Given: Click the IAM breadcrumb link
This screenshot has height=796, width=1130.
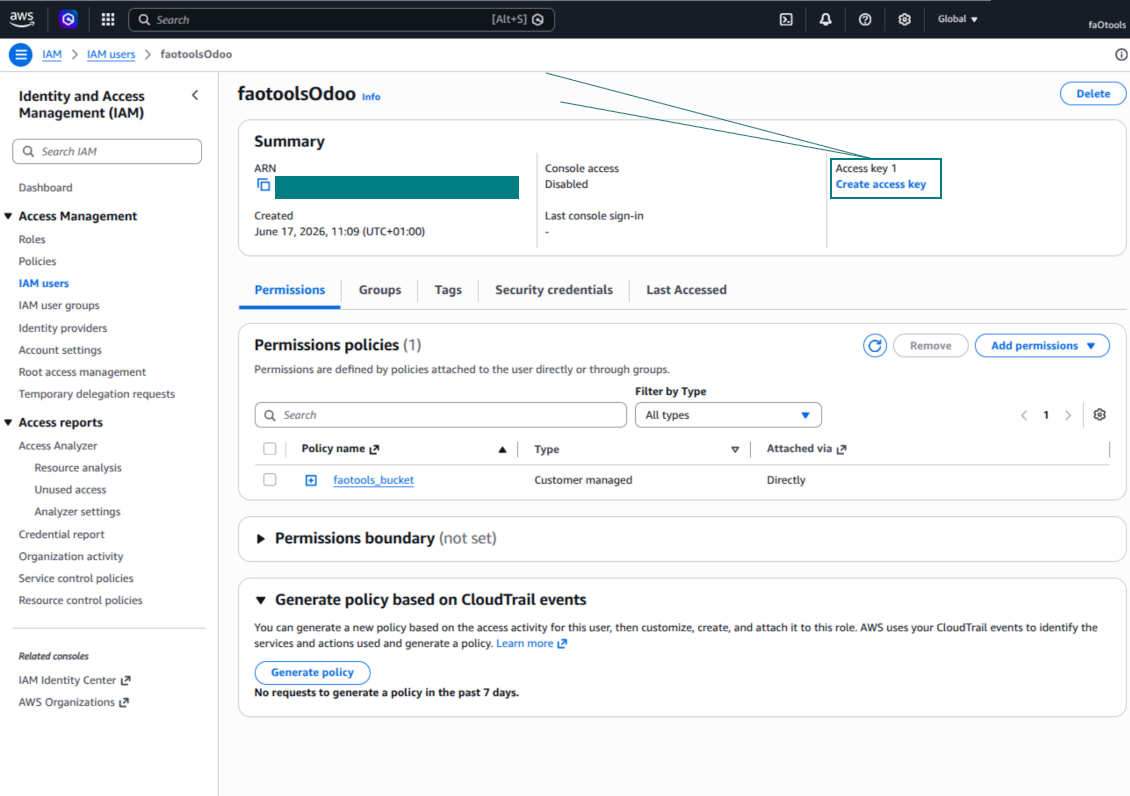Looking at the screenshot, I should 52,54.
